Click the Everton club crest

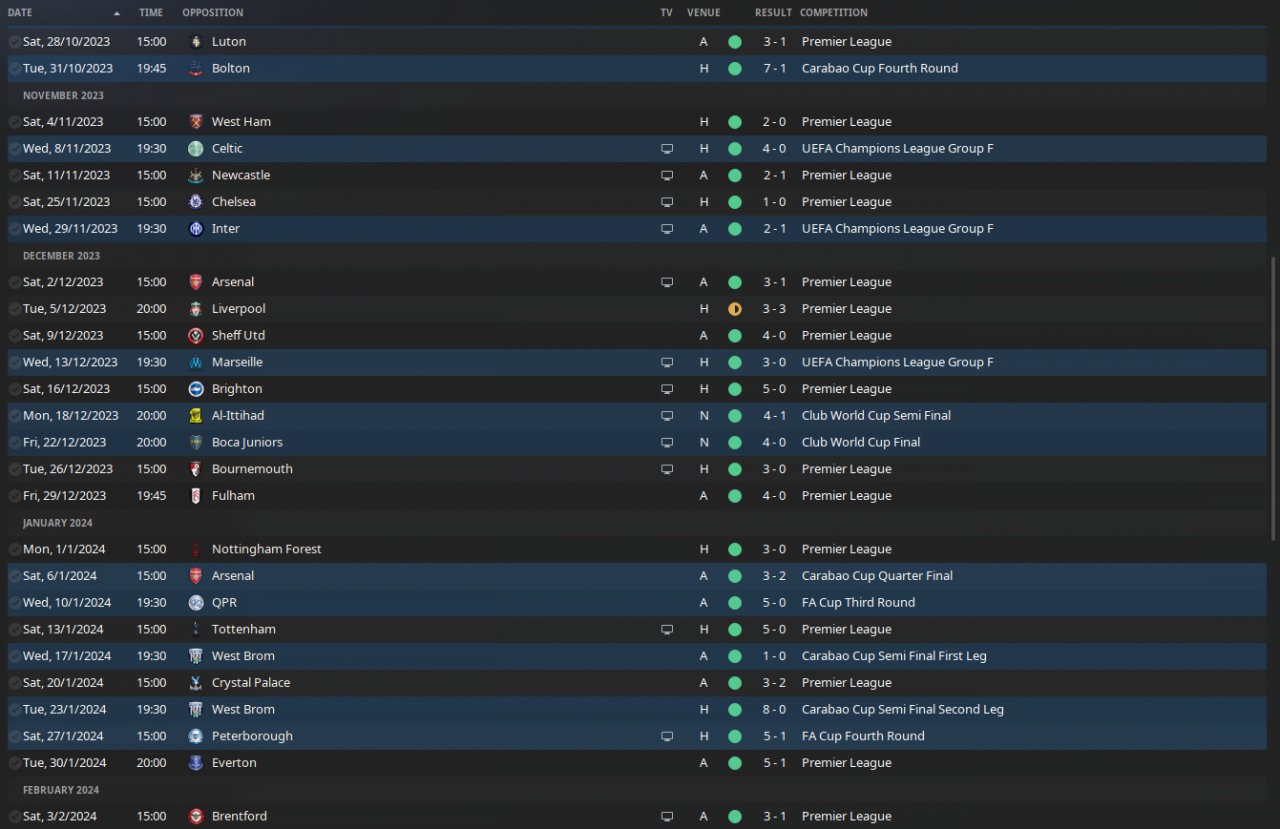195,763
